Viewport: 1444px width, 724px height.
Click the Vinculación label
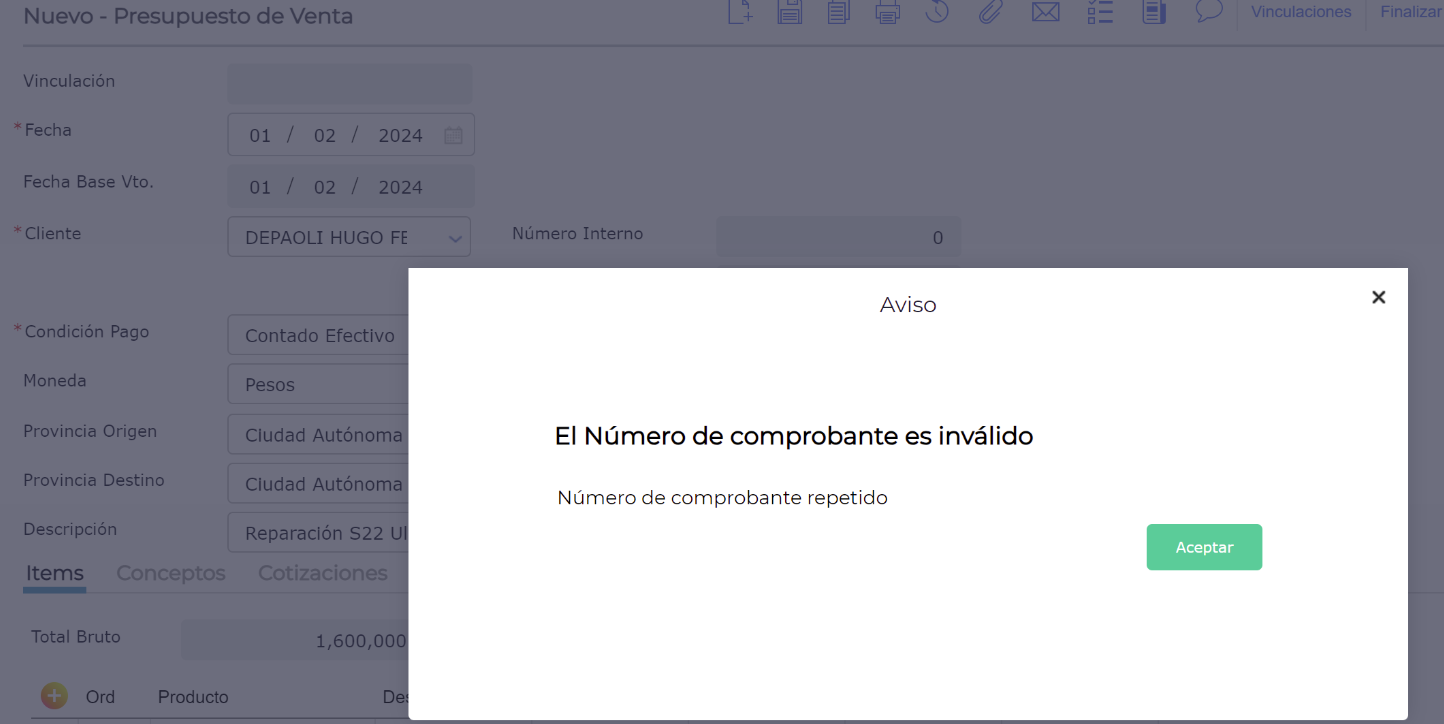(69, 81)
